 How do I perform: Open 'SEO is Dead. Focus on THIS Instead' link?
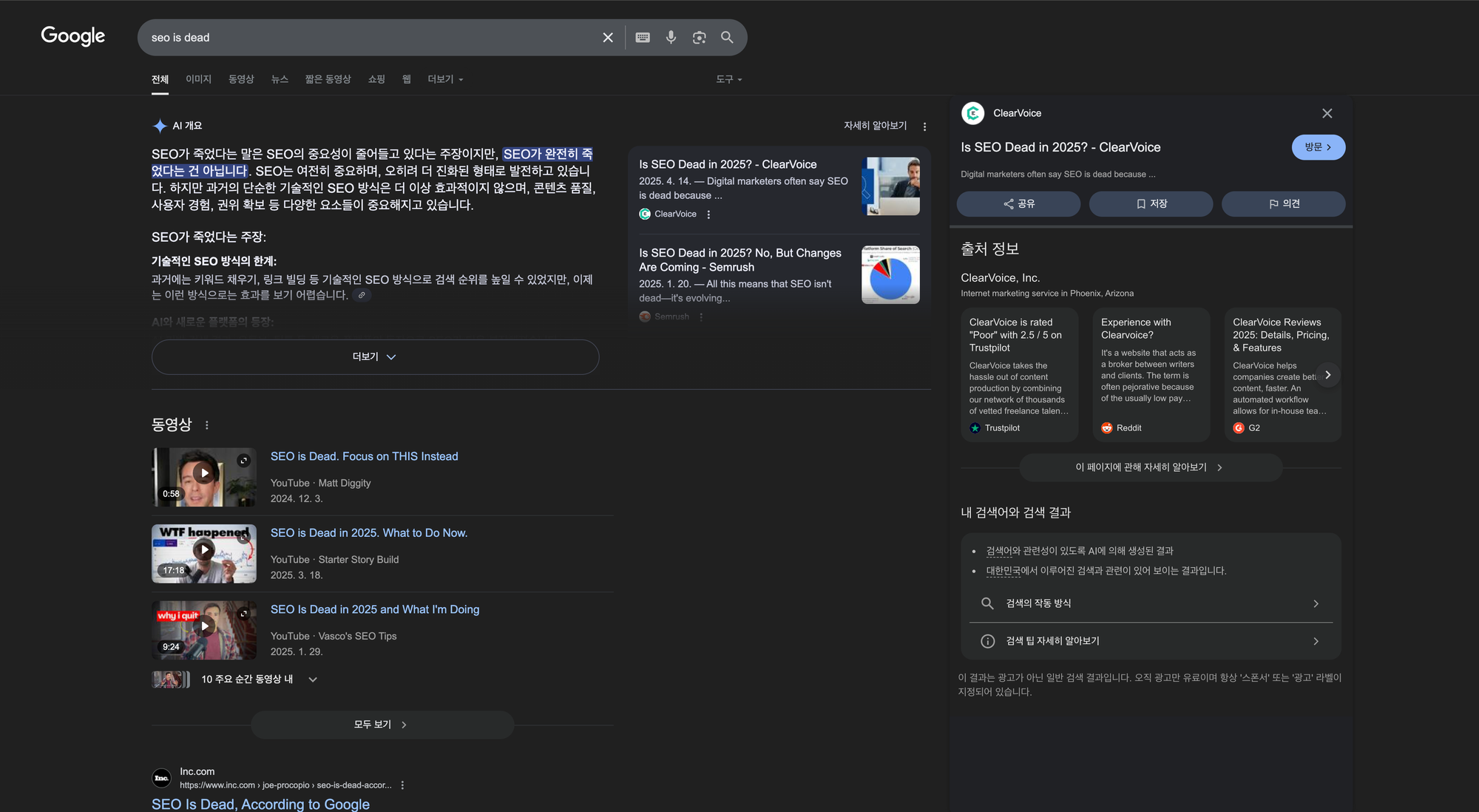coord(365,456)
